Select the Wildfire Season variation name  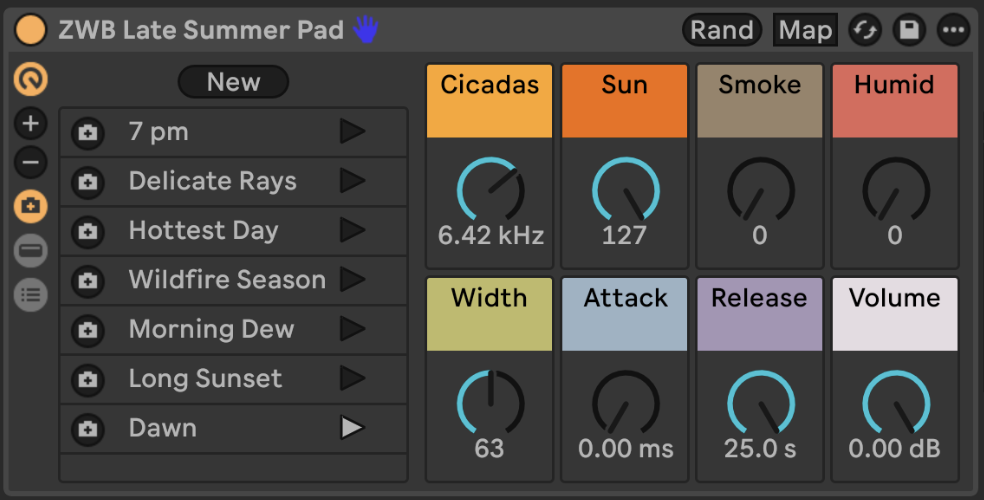(x=227, y=280)
